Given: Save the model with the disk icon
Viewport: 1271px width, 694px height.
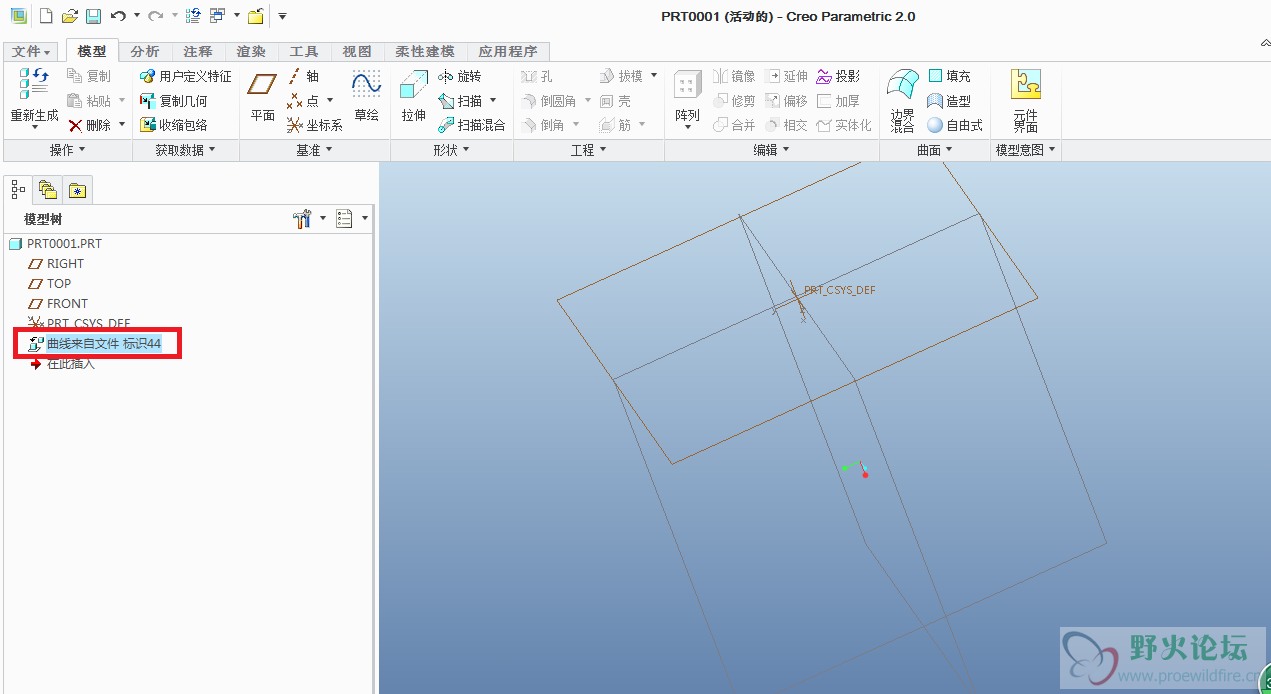Looking at the screenshot, I should pyautogui.click(x=93, y=16).
